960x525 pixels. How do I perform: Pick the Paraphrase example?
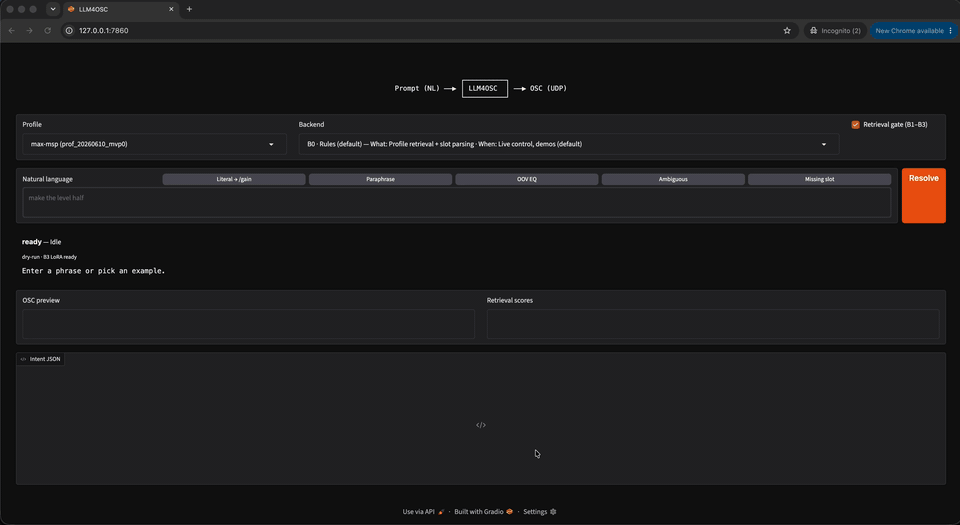(x=380, y=179)
